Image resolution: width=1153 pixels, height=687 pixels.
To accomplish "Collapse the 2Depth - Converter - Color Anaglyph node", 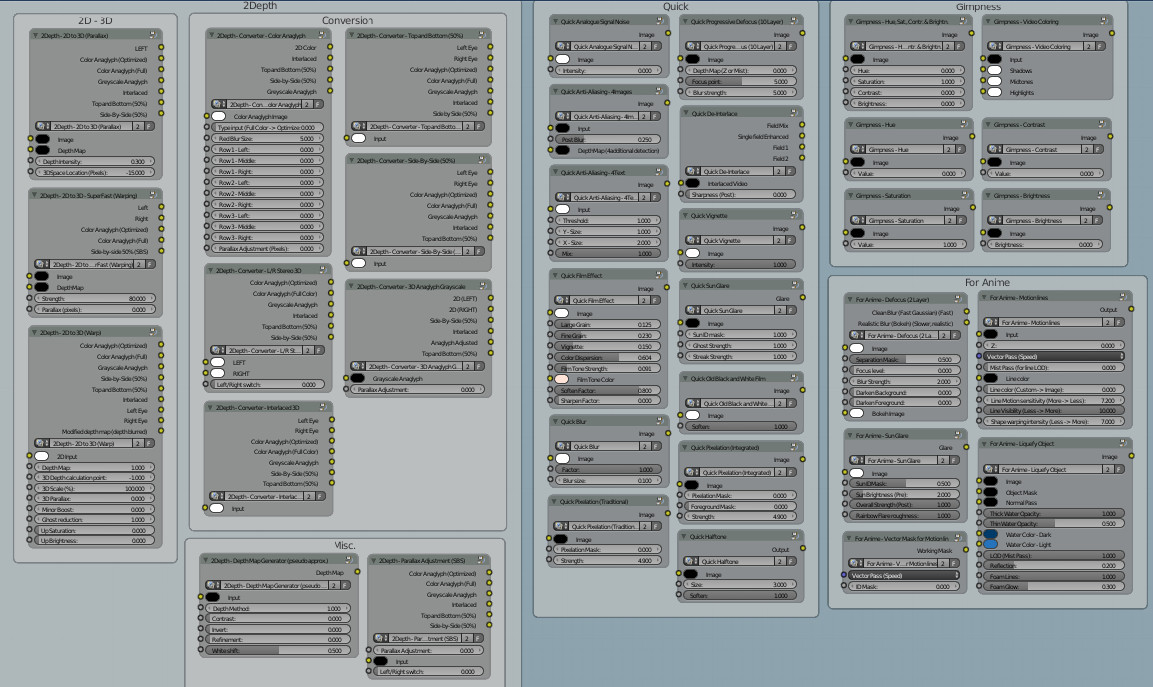I will 211,35.
